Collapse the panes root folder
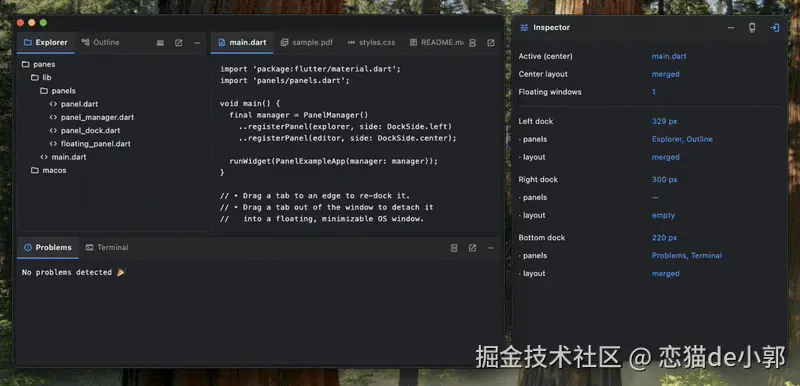Screen dimensions: 800x386 point(26,65)
